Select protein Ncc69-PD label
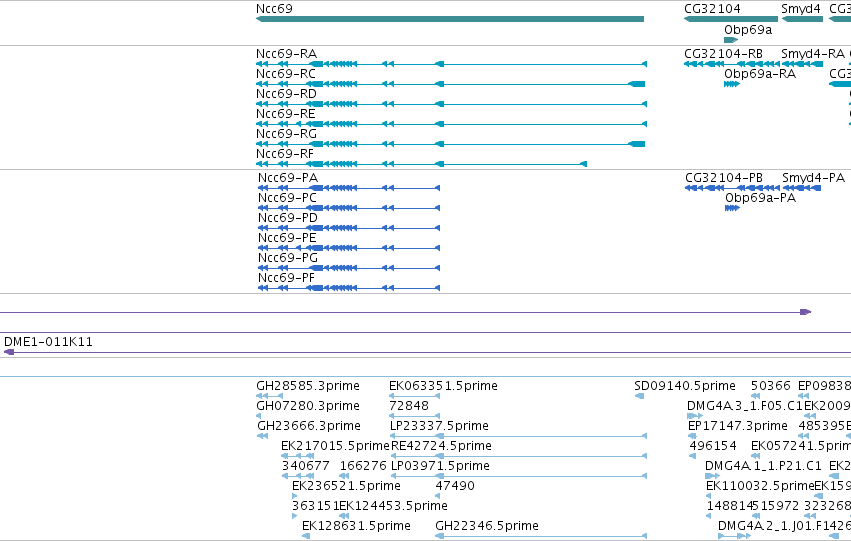 (288, 218)
